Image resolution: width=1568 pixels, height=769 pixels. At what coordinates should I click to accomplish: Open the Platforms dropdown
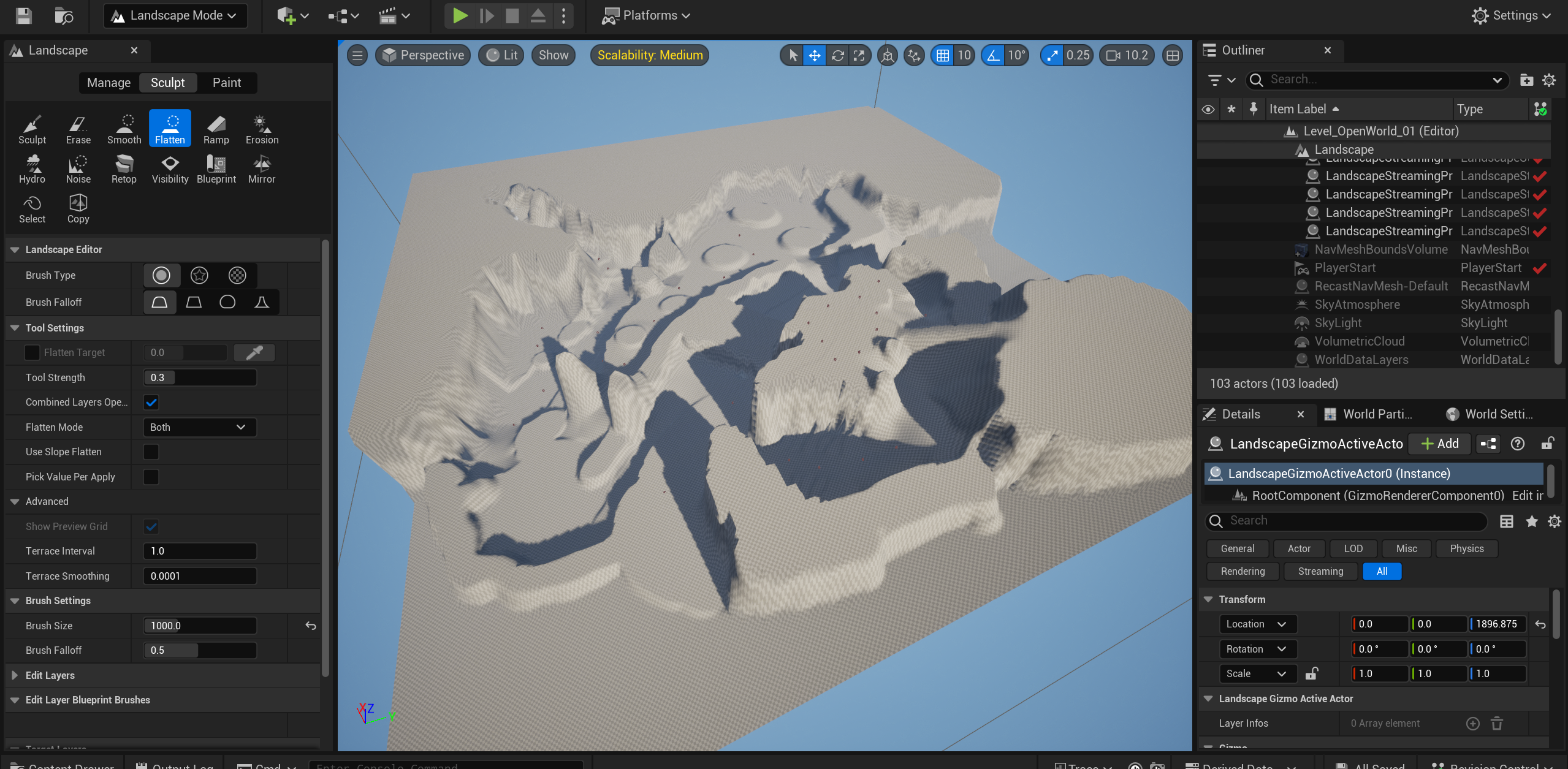click(646, 15)
